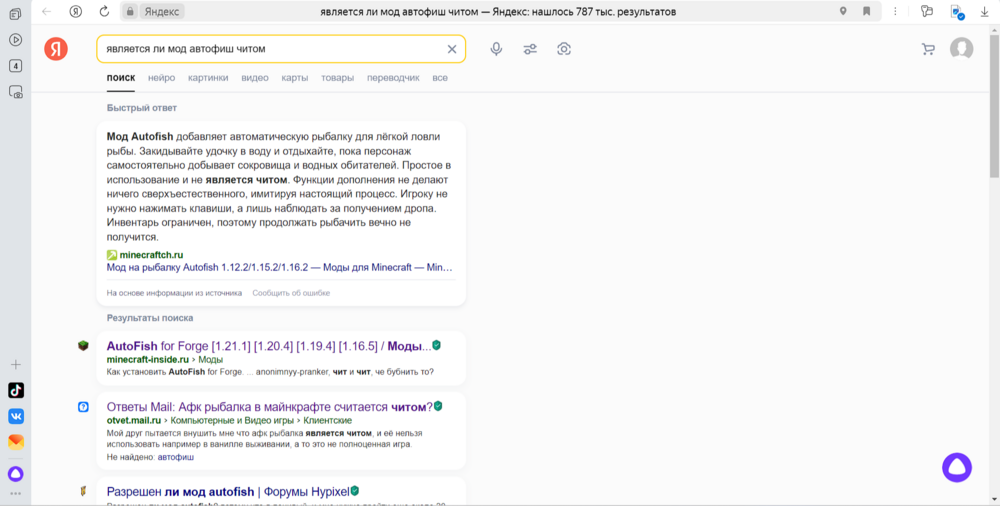Screen dimensions: 1000x506
Task: Open the browser three-dot menu
Action: [895, 11]
